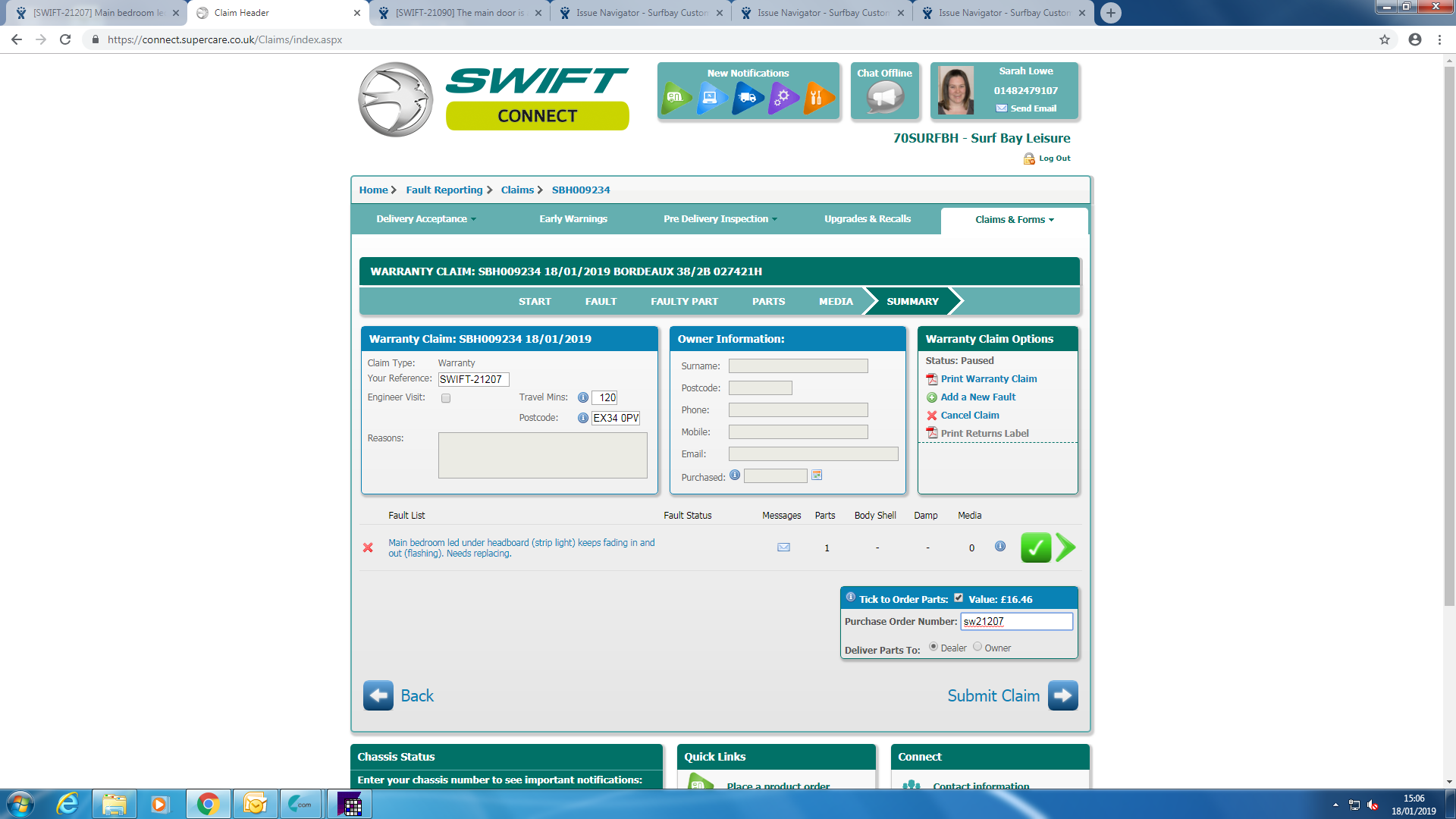Click the blue Back arrow icon
The height and width of the screenshot is (819, 1456).
[x=378, y=695]
